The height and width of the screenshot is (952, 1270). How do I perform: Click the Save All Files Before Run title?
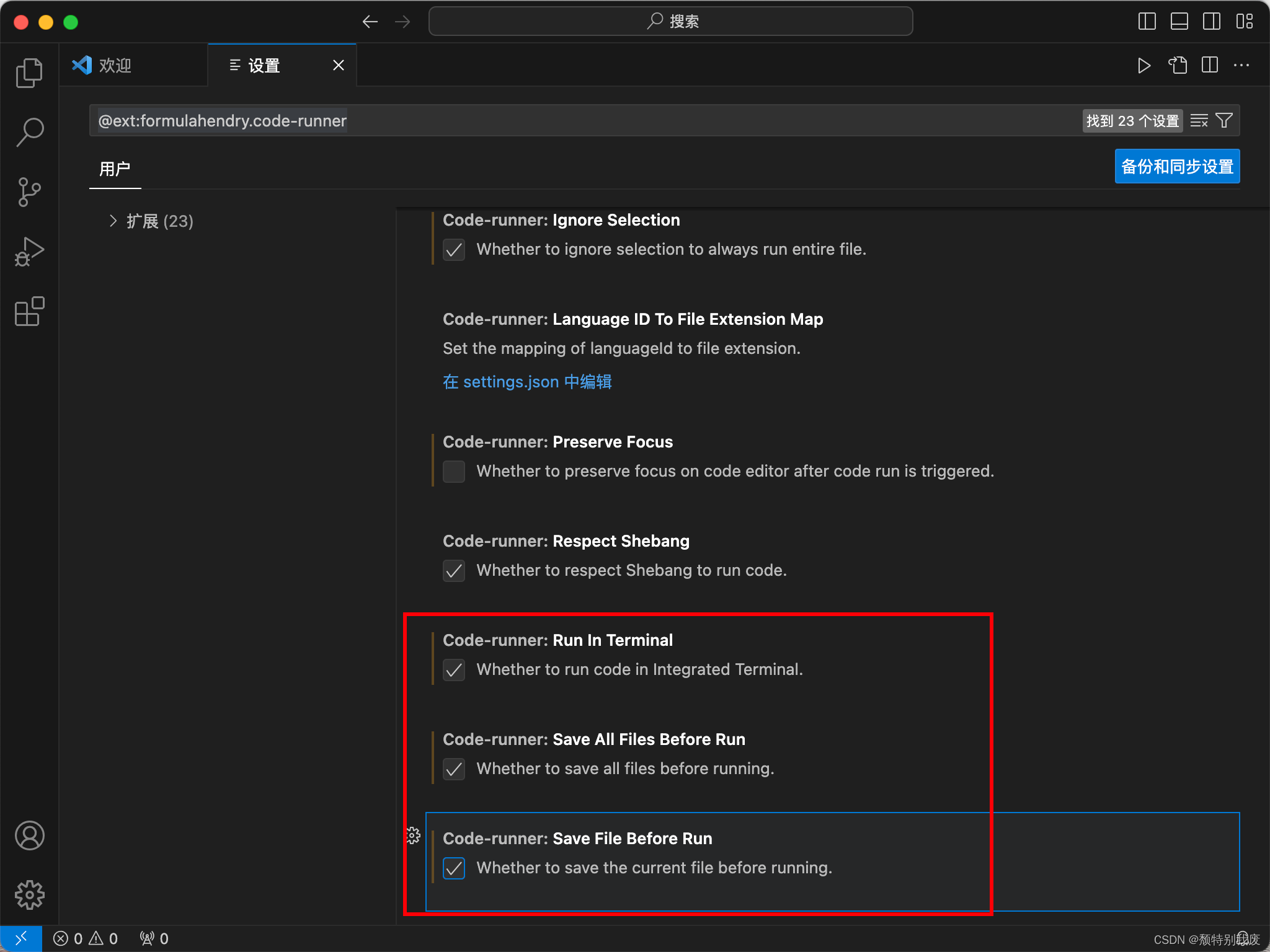pos(594,739)
